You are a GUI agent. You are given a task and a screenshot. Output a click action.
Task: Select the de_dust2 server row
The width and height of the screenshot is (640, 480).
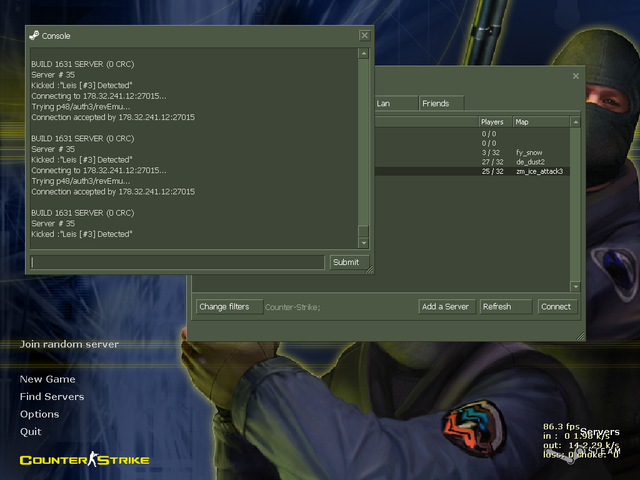point(472,162)
